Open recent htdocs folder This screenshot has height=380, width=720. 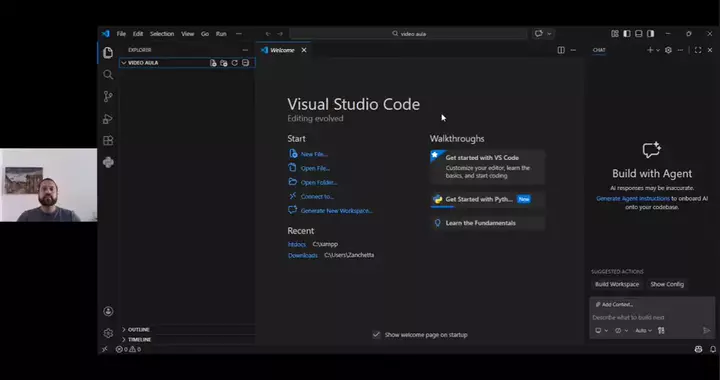[x=297, y=244]
